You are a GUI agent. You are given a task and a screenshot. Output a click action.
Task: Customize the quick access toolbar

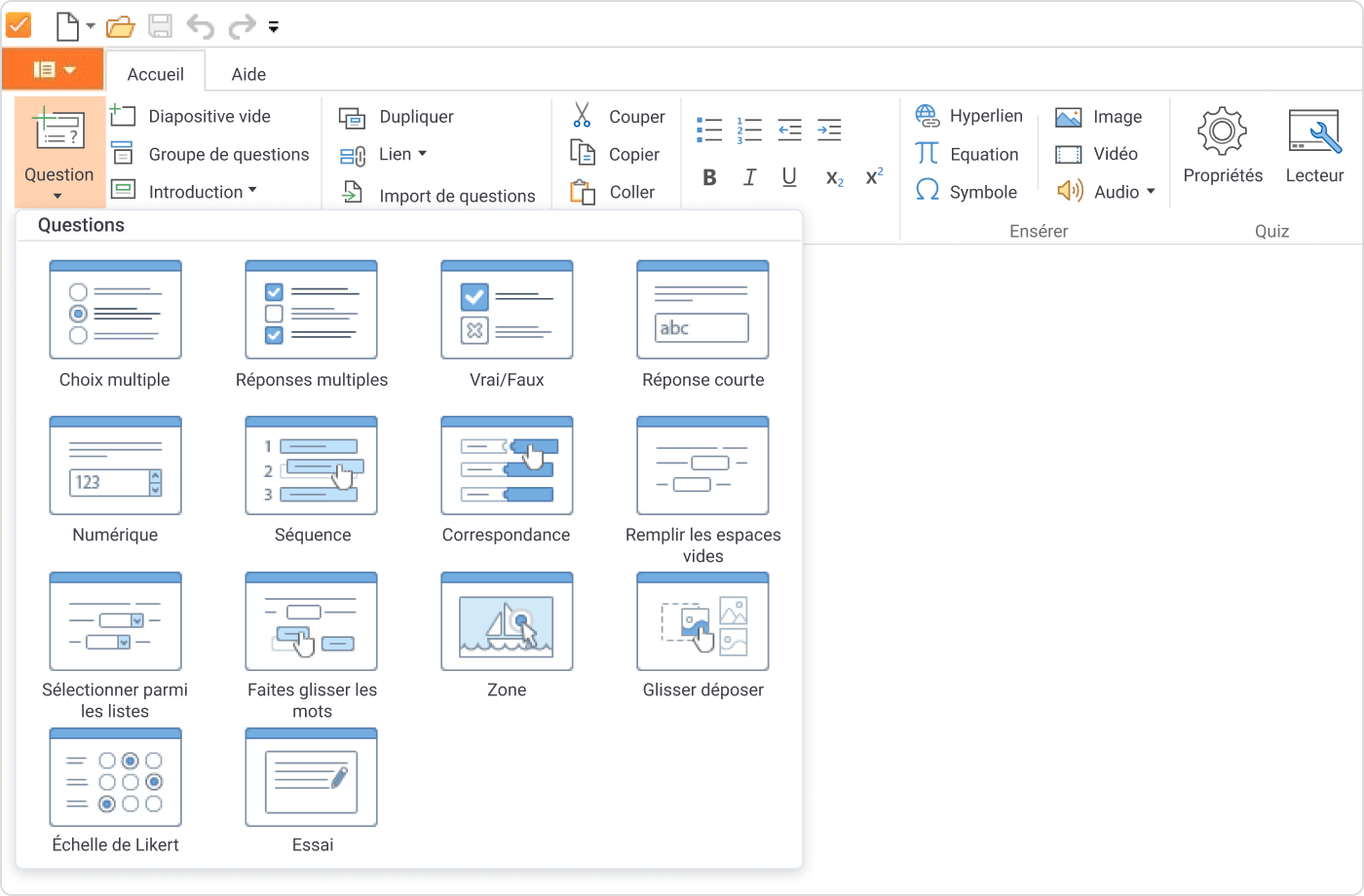tap(274, 27)
